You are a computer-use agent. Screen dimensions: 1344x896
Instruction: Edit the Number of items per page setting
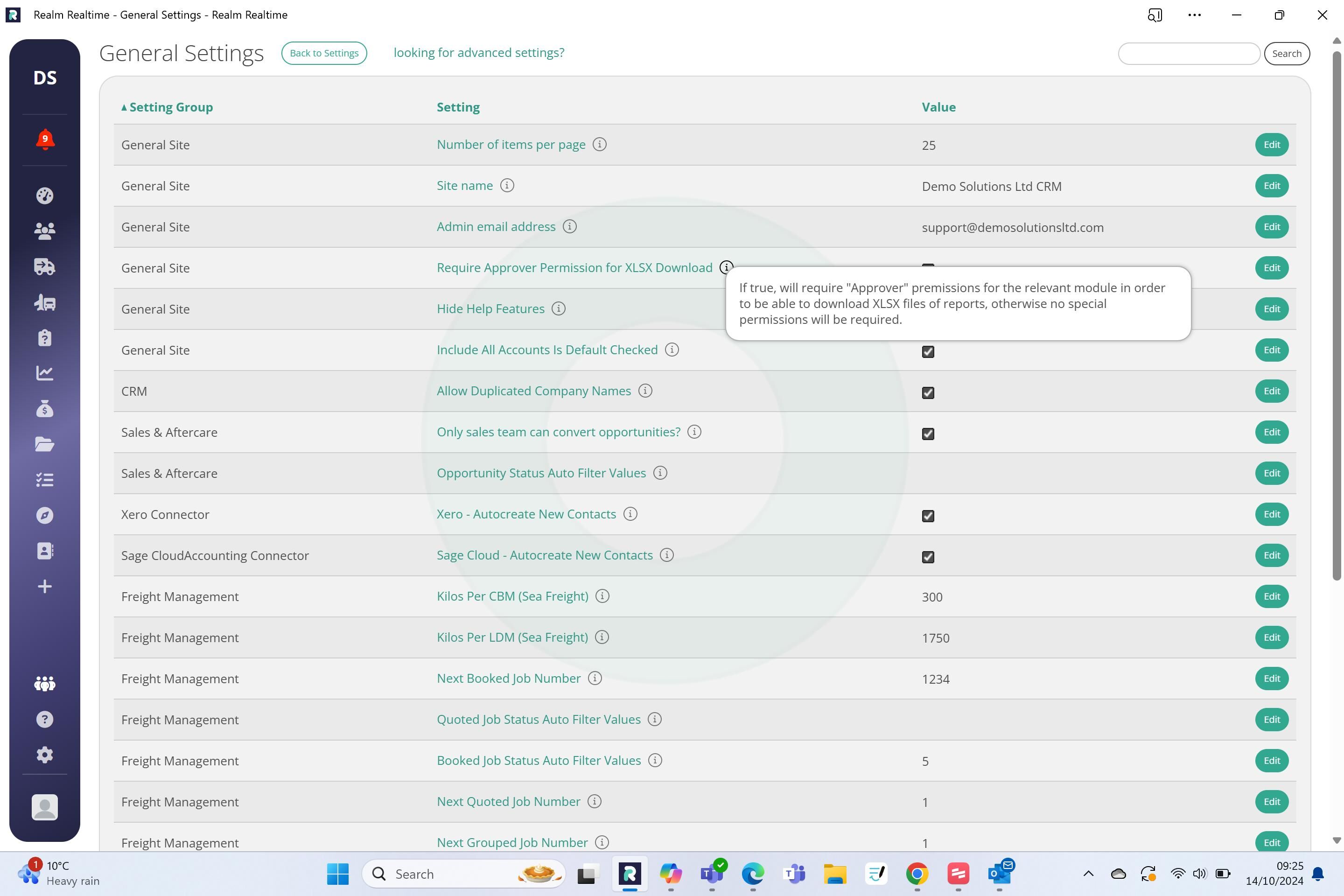(x=1271, y=145)
